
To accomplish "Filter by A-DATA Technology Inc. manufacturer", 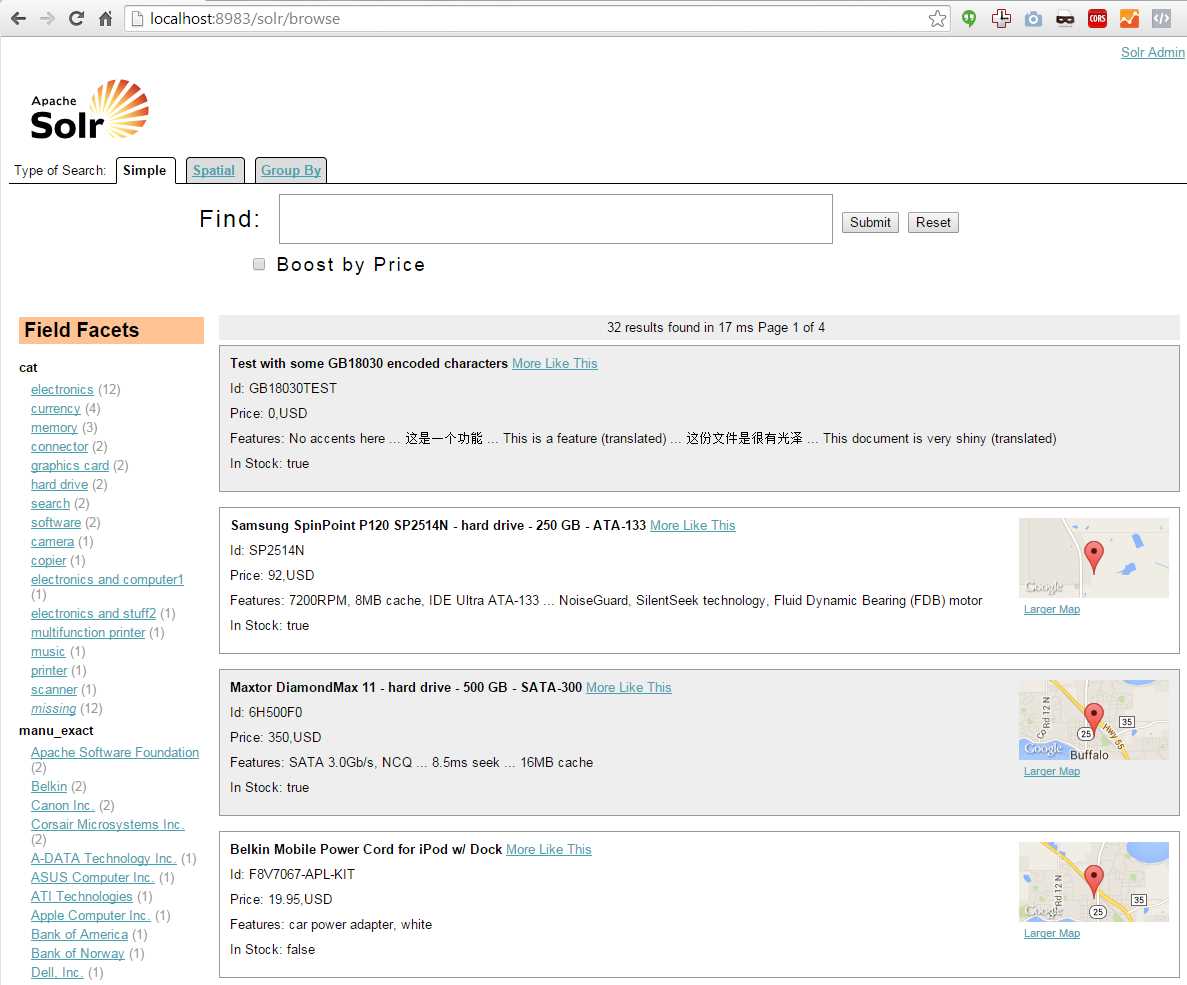I will tap(104, 859).
